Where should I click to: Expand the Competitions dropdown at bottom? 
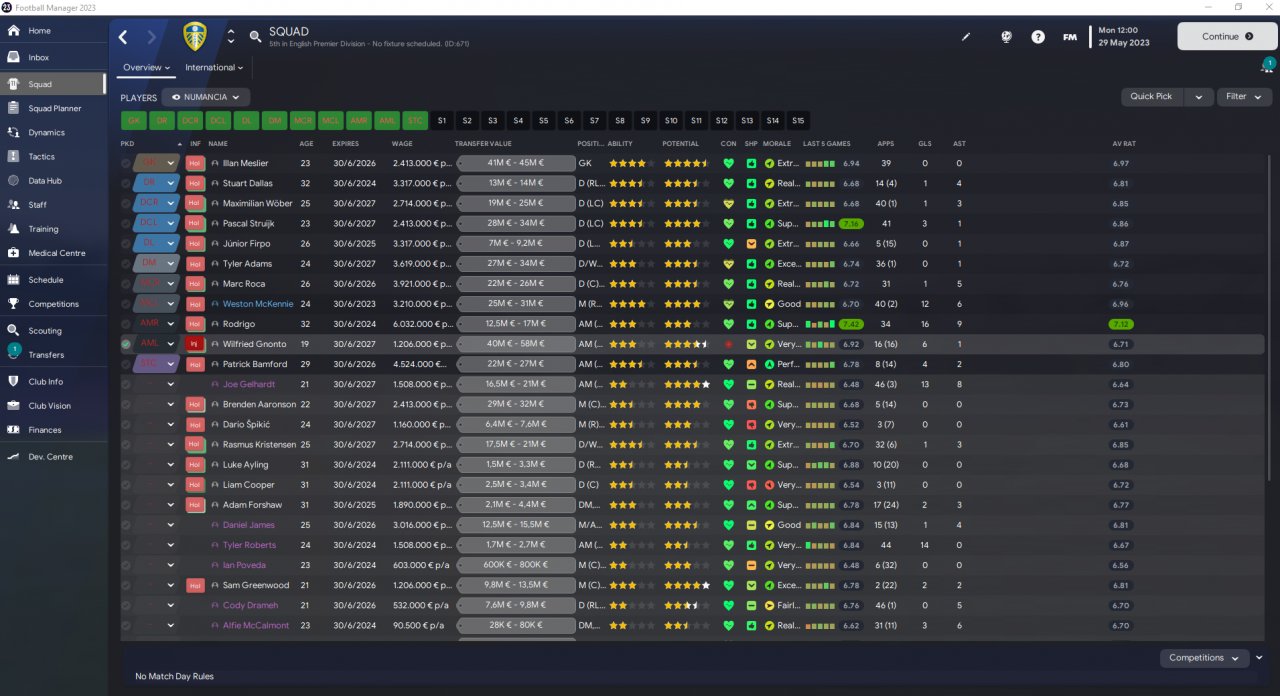(x=1204, y=658)
